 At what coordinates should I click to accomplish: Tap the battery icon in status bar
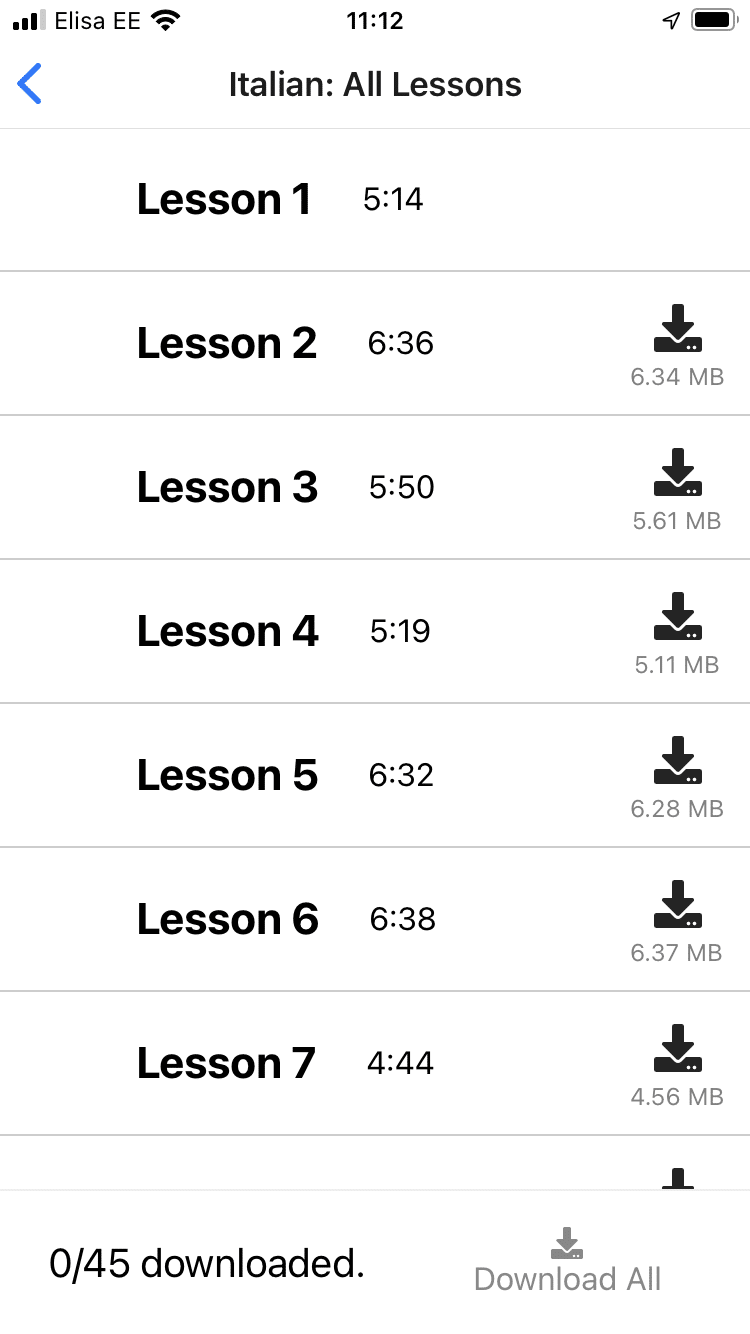click(x=714, y=21)
